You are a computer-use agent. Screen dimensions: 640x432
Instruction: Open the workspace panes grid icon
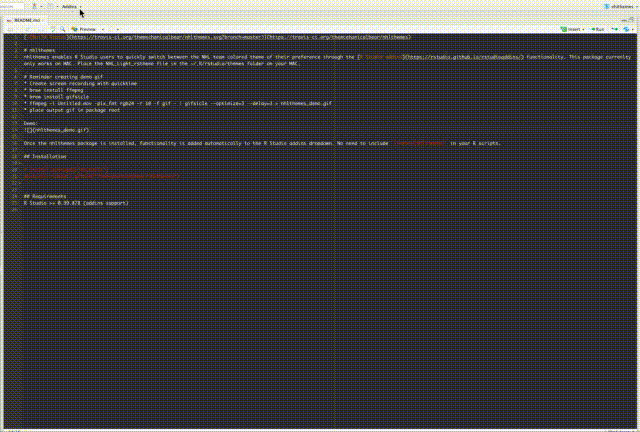tap(51, 7)
